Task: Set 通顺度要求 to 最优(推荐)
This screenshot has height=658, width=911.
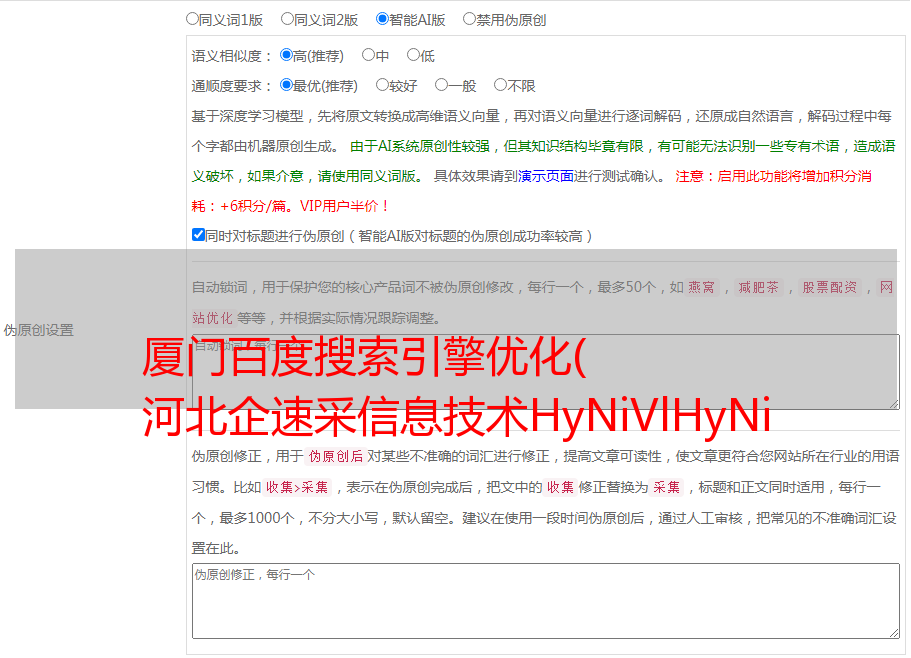Action: pyautogui.click(x=286, y=85)
